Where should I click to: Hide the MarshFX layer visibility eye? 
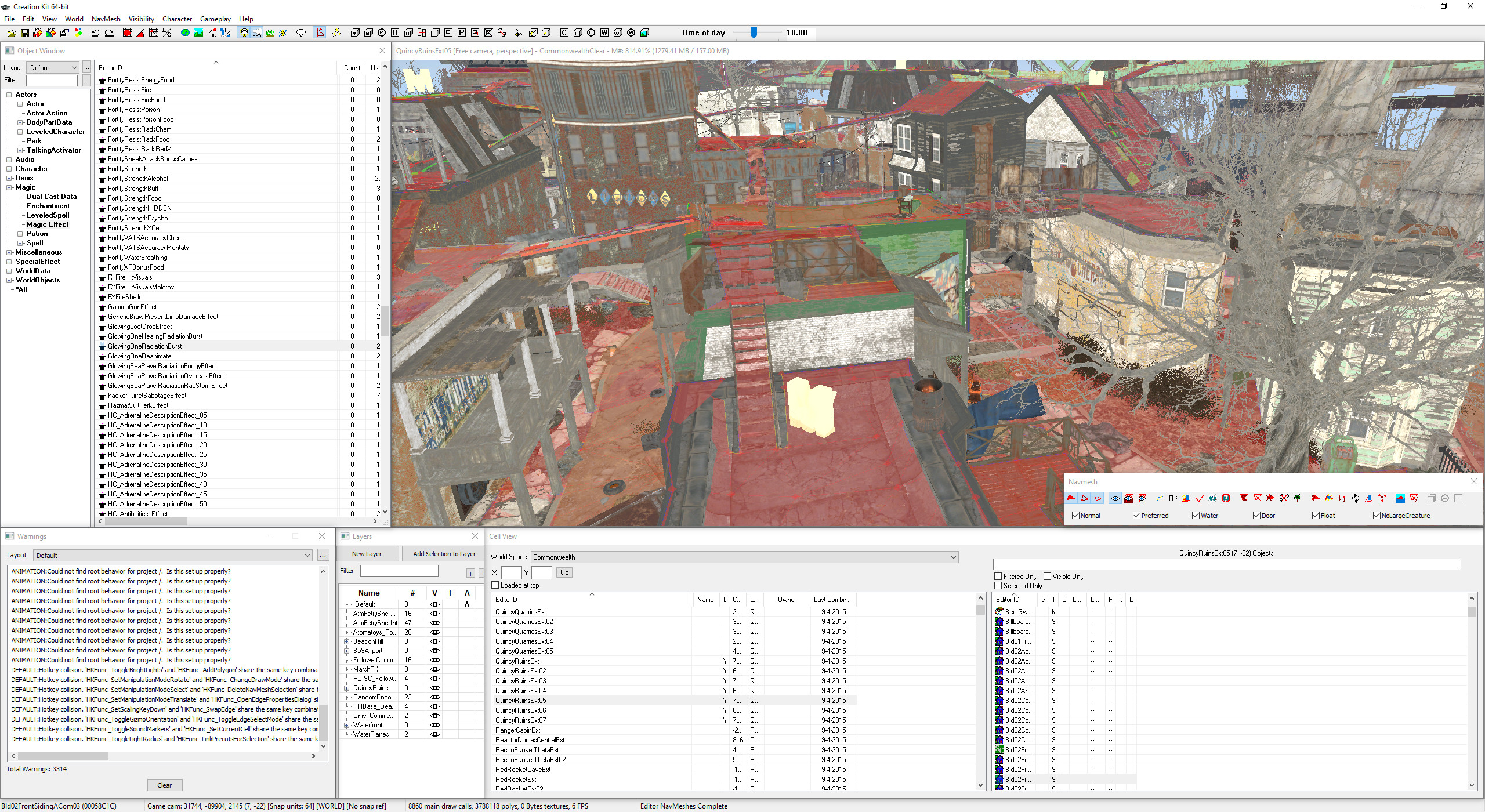click(x=434, y=669)
